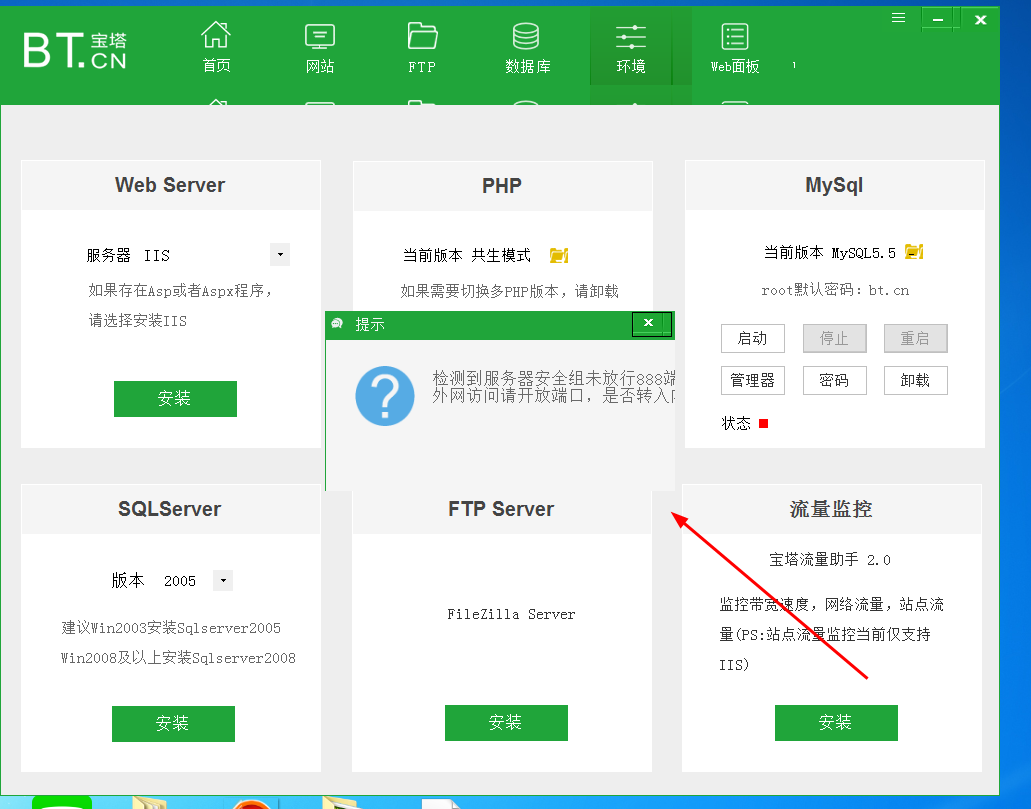1031x809 pixels.
Task: Open MySql 管理器 manager
Action: point(753,380)
